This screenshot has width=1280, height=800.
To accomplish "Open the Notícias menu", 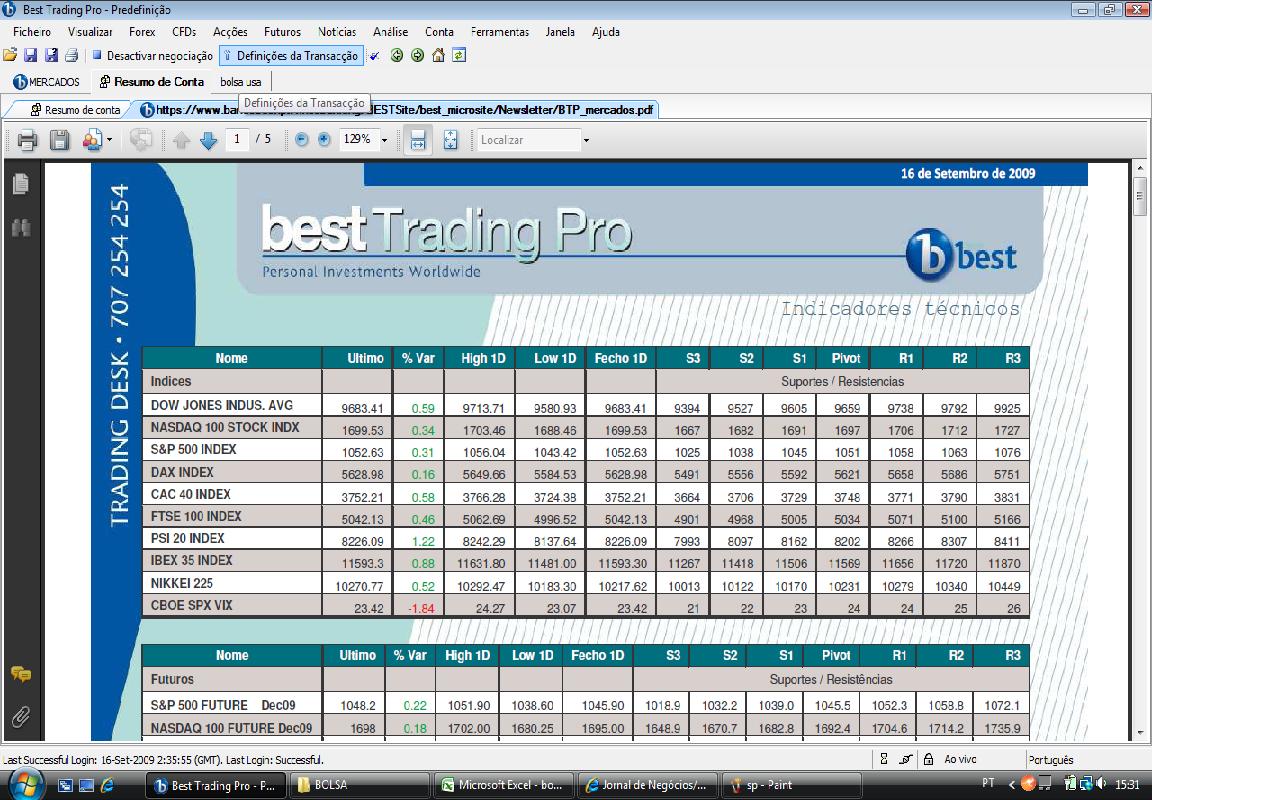I will [x=337, y=32].
